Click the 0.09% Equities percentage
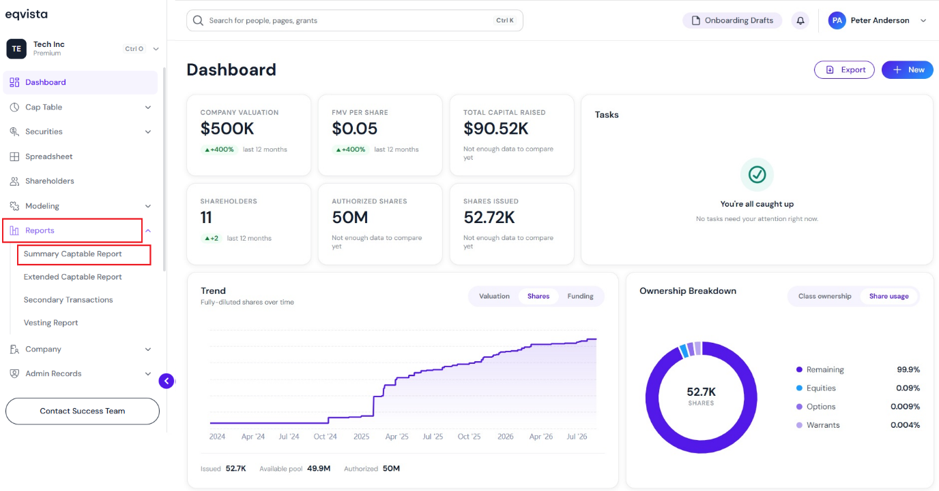The image size is (939, 491). [908, 388]
